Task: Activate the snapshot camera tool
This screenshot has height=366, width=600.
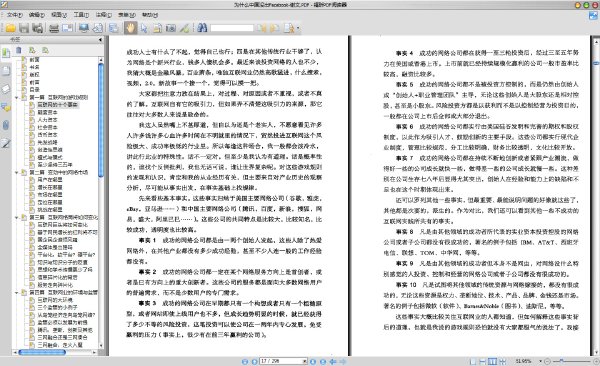Action: coord(171,28)
